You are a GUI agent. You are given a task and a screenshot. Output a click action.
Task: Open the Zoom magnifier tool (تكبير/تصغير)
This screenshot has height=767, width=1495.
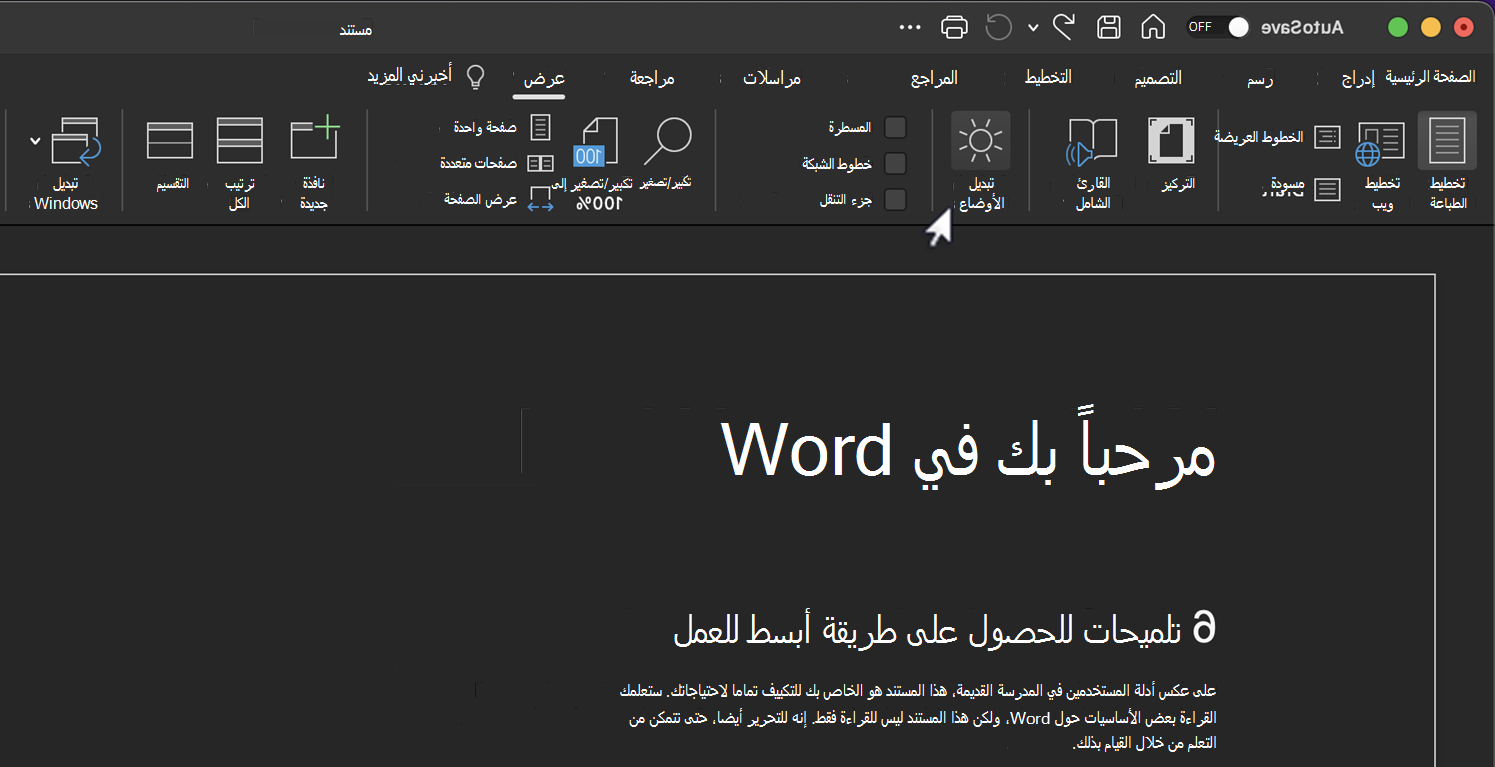[668, 152]
